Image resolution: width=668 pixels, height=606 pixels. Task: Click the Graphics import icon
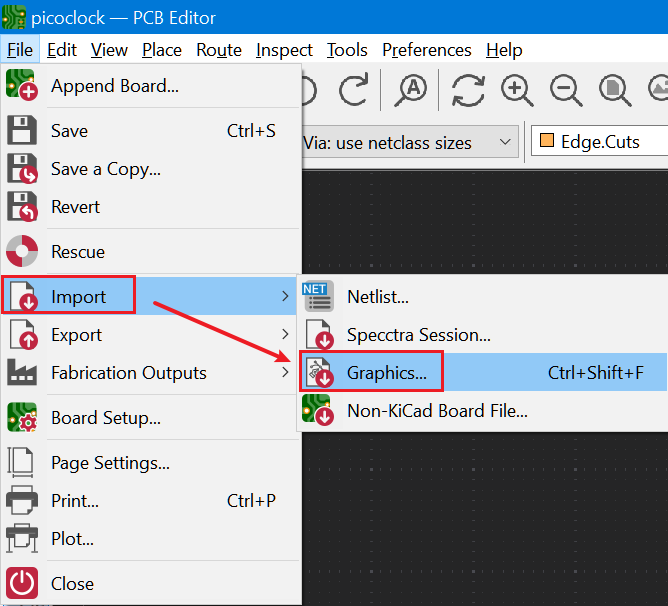pos(320,372)
